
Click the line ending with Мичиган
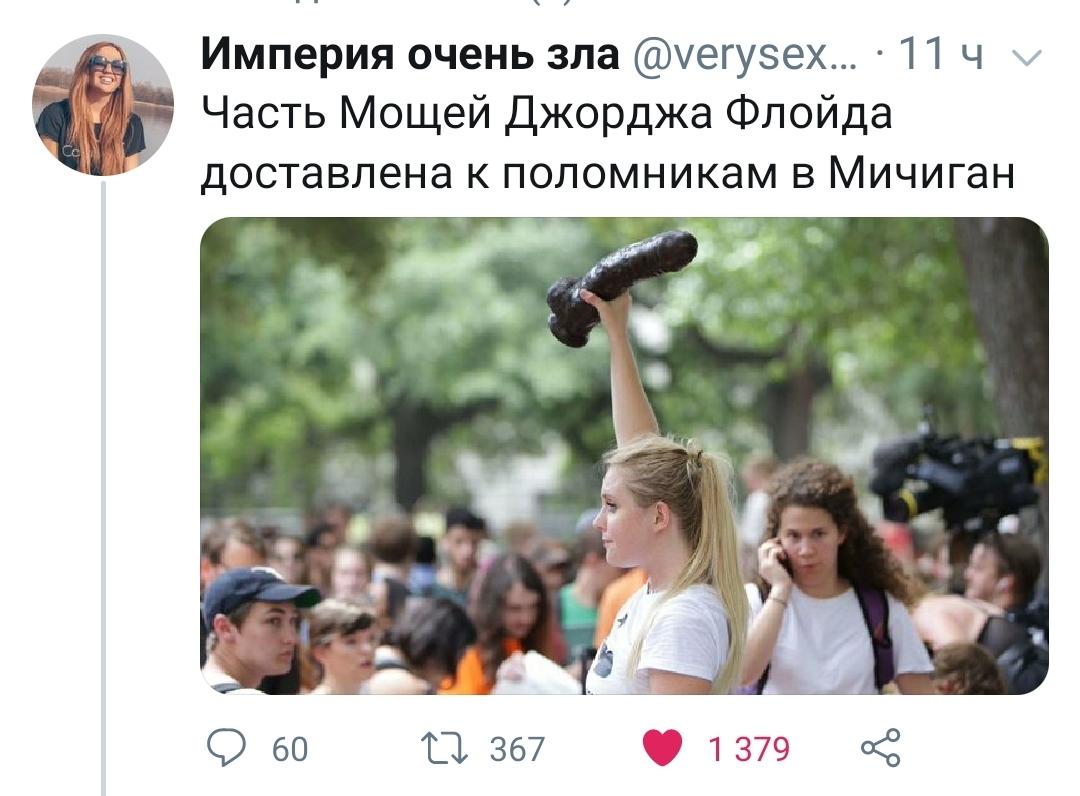[x=608, y=173]
